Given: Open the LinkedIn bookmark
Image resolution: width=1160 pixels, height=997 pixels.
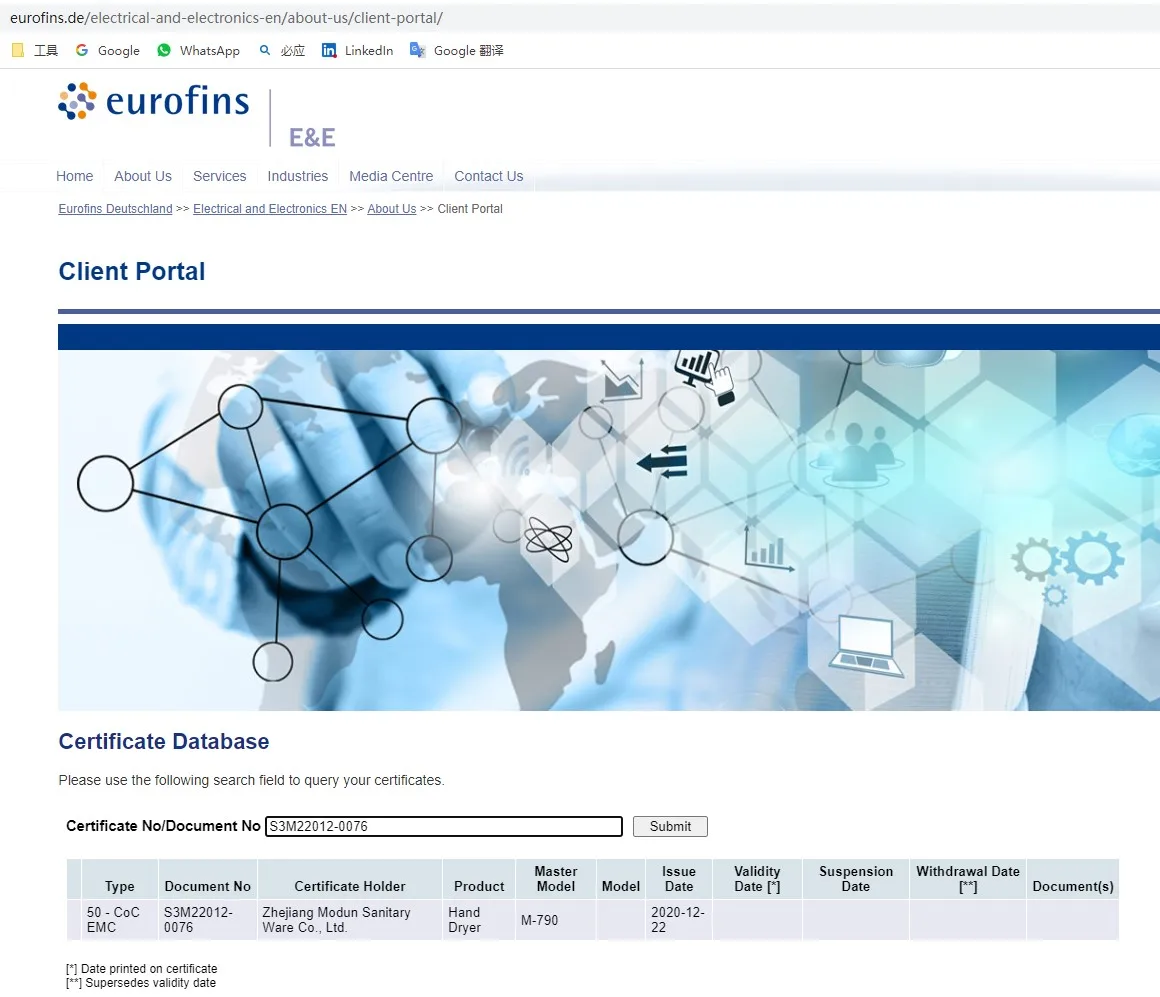Looking at the screenshot, I should (x=357, y=50).
